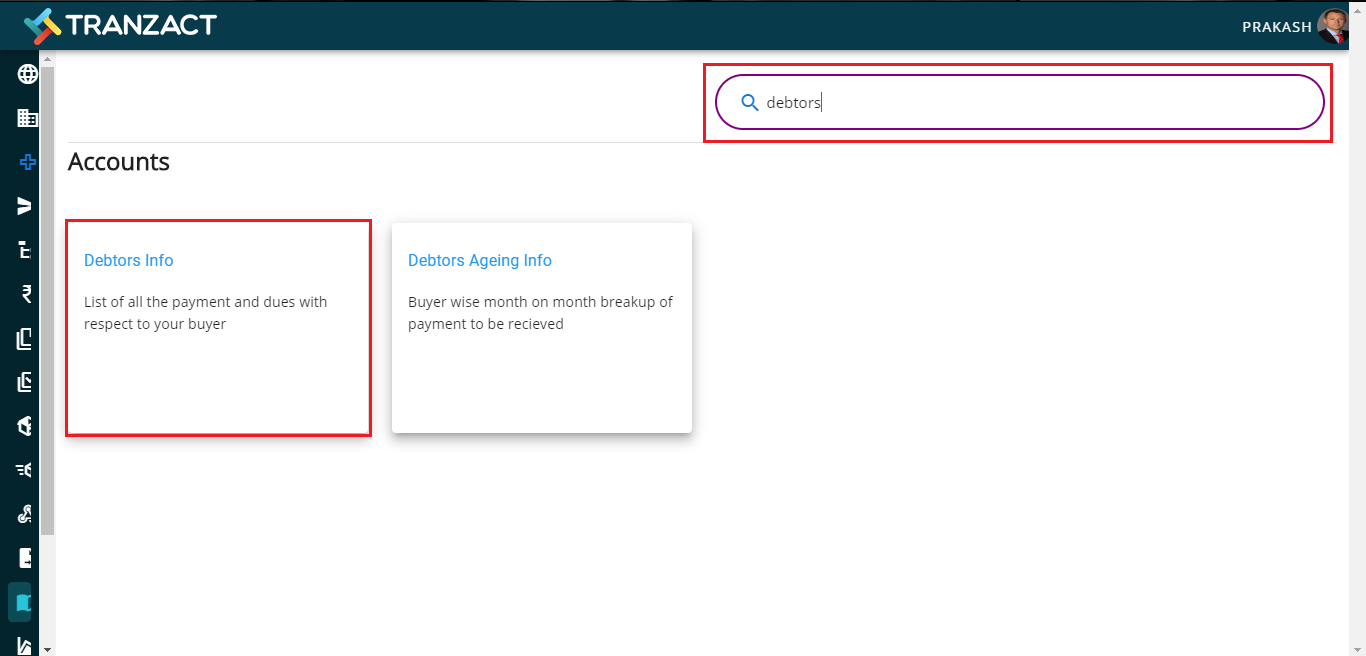Open the Debtors Ageing Info report link
Screen dimensions: 1366x656
(480, 260)
